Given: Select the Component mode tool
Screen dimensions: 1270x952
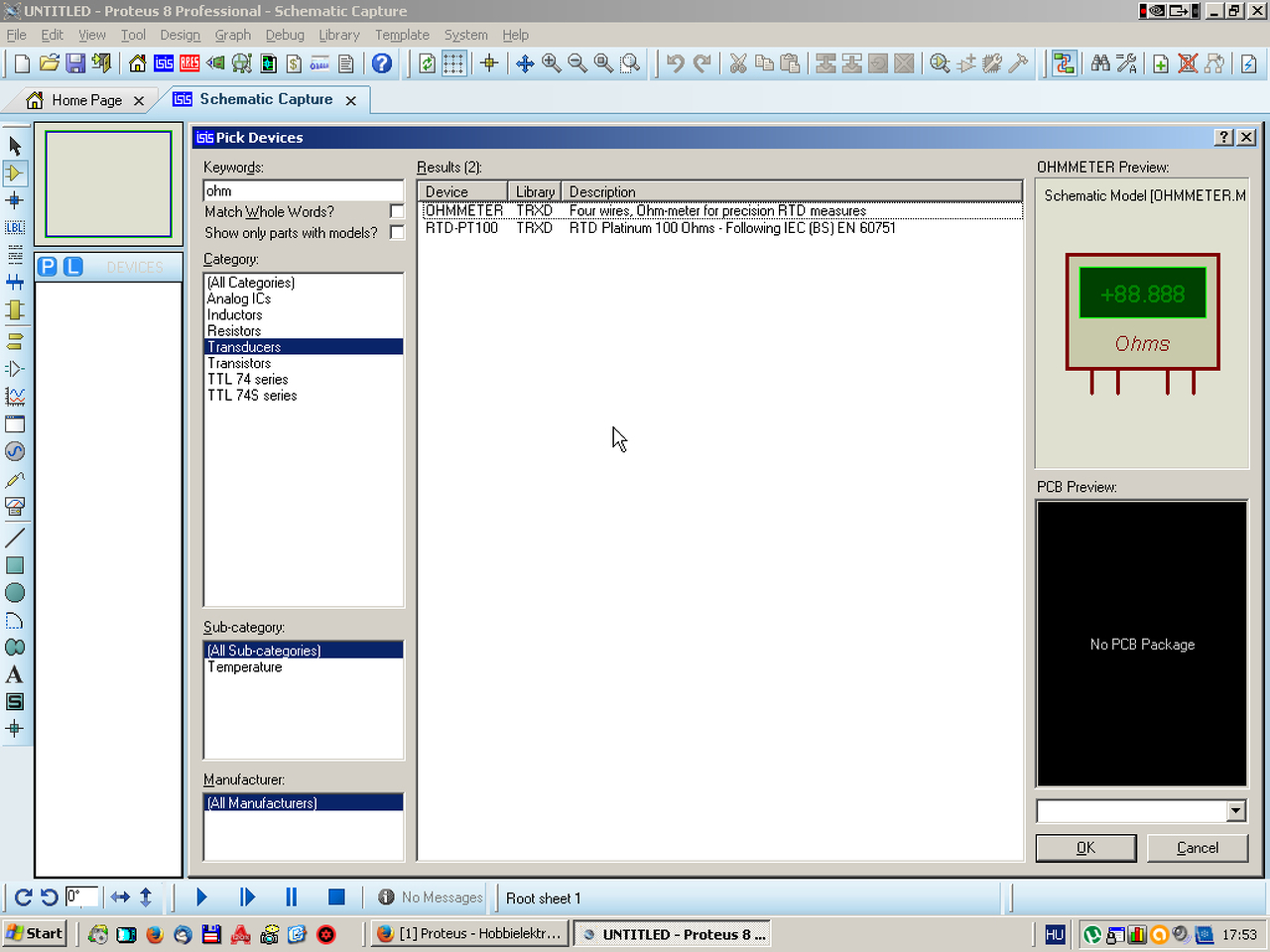Looking at the screenshot, I should (15, 173).
